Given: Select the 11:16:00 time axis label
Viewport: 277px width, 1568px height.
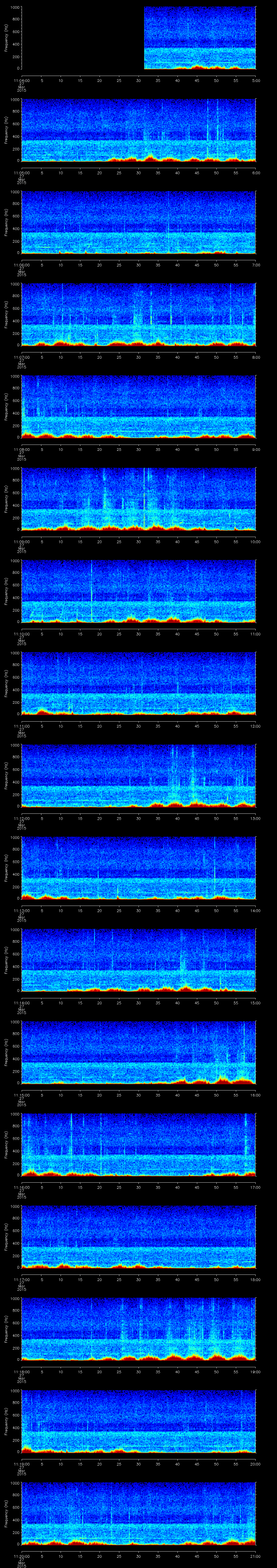Looking at the screenshot, I should pyautogui.click(x=21, y=1187).
